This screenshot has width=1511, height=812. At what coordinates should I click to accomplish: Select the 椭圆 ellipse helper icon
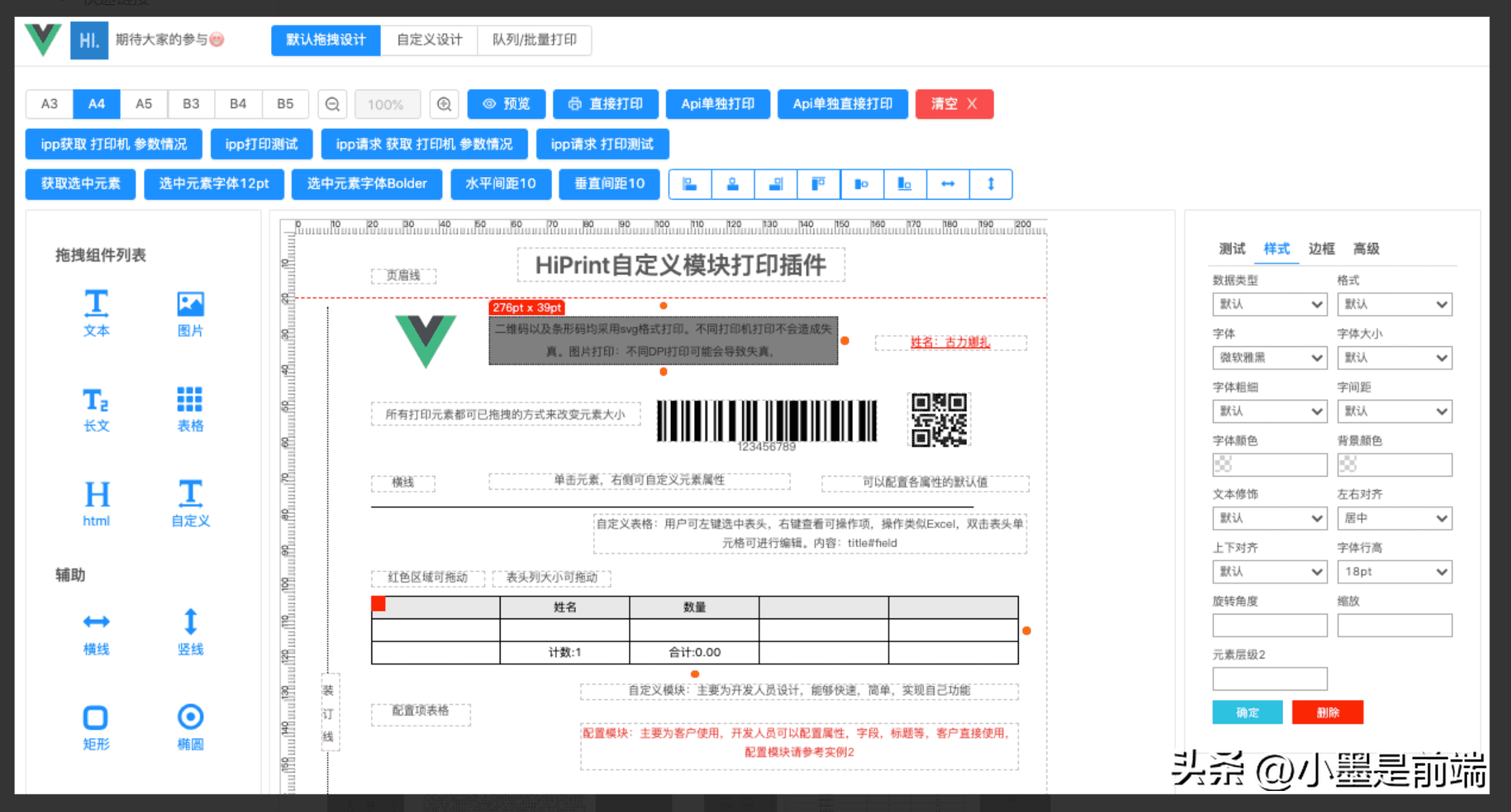coord(190,717)
